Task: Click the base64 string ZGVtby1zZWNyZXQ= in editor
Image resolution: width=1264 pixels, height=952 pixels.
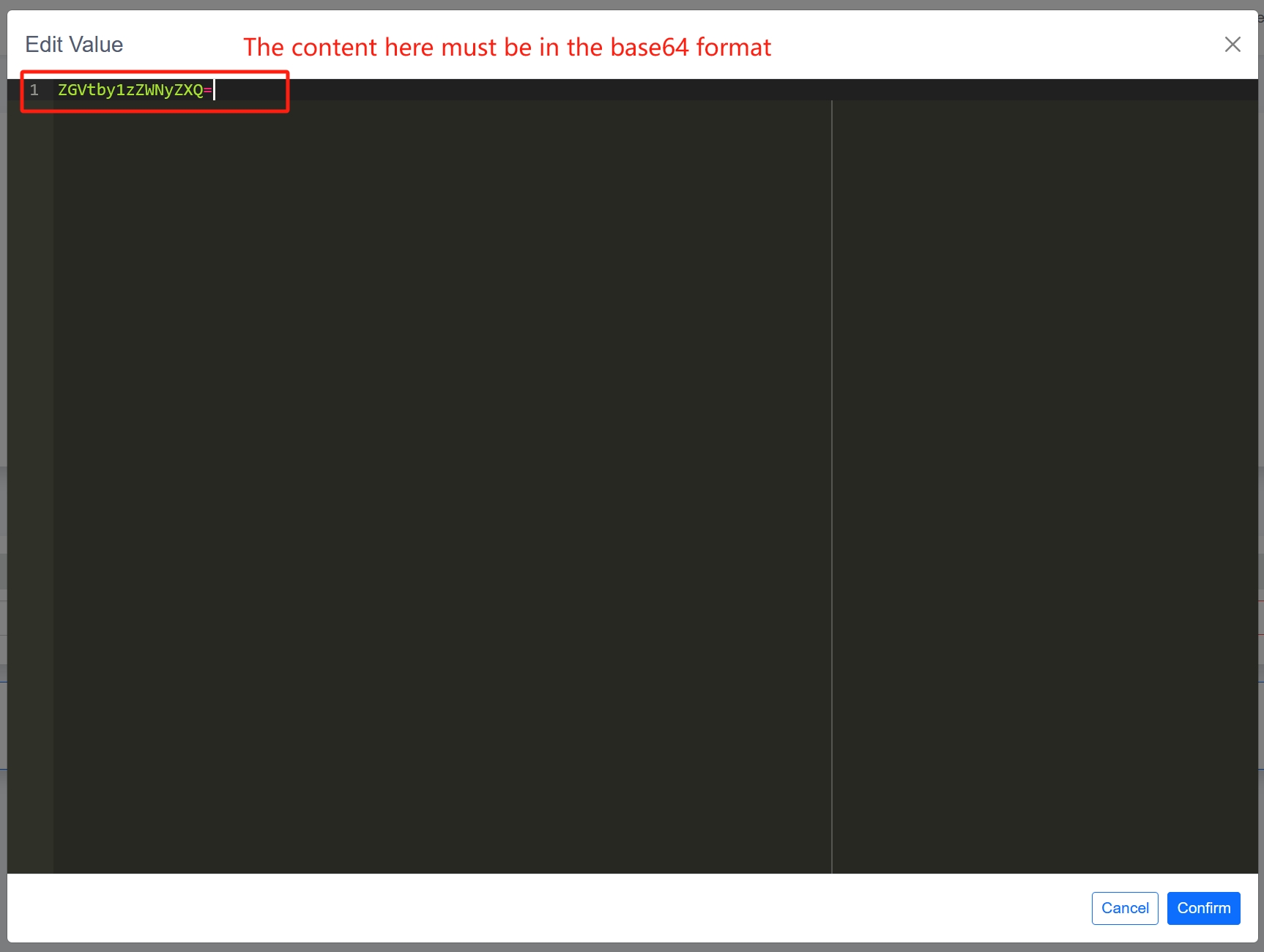Action: click(135, 90)
